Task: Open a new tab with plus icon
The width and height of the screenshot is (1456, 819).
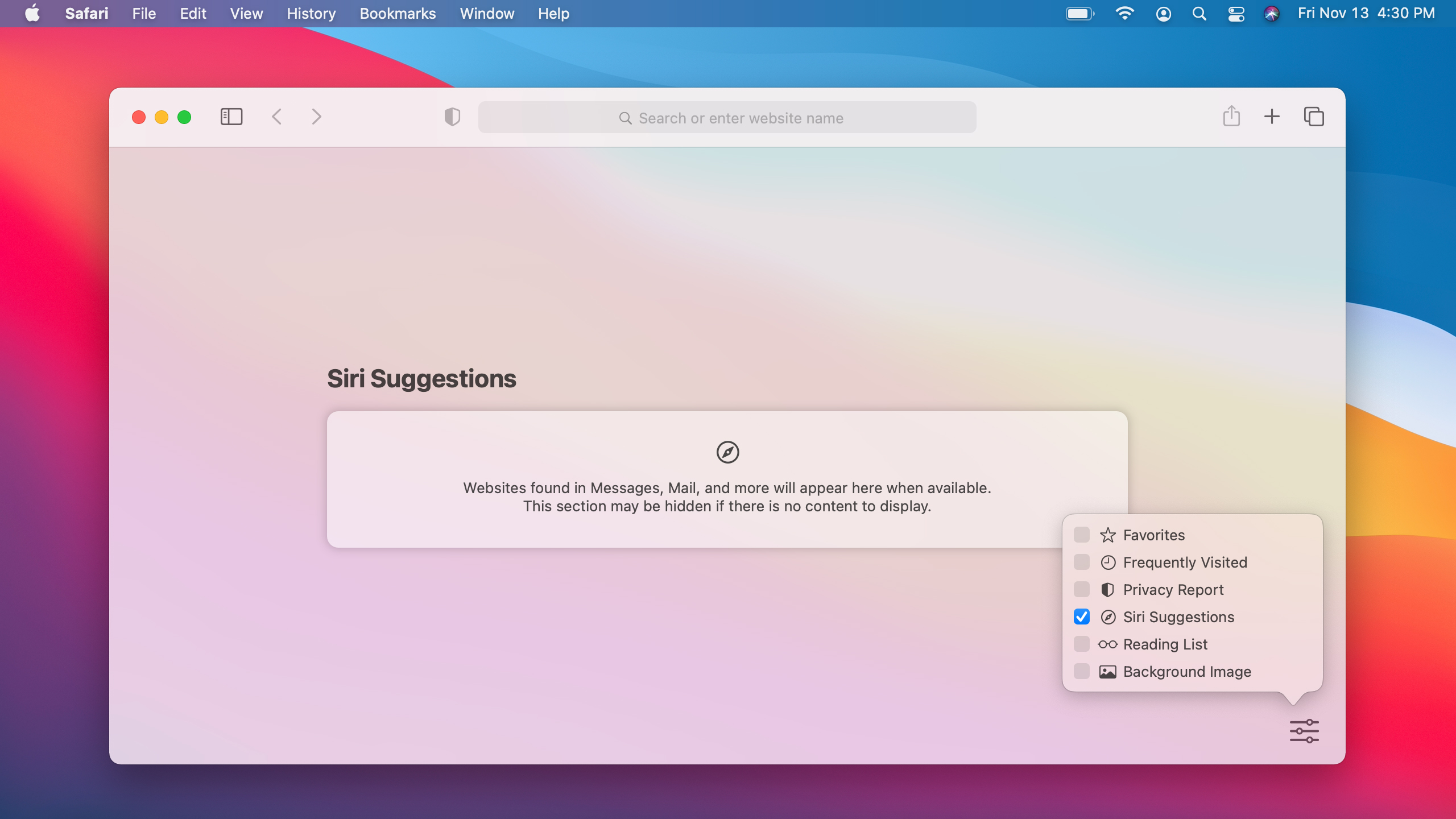Action: (1272, 117)
